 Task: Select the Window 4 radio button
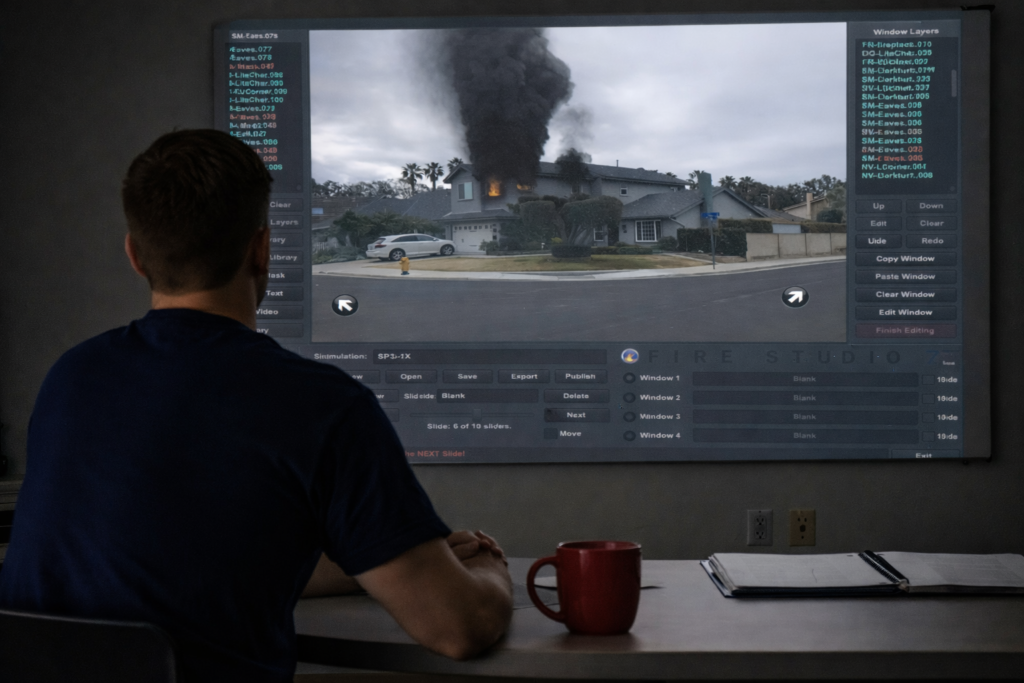[629, 436]
